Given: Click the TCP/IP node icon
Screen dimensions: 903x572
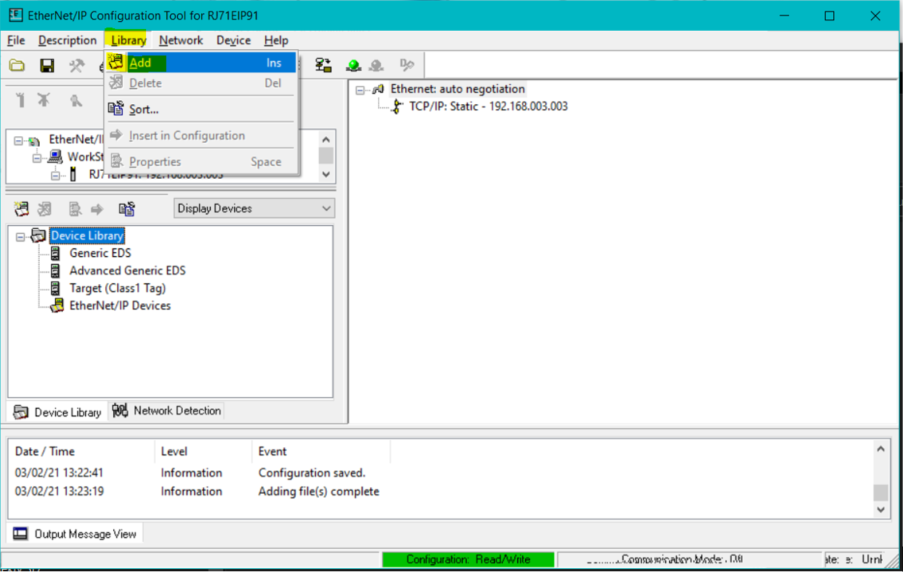Looking at the screenshot, I should click(397, 106).
